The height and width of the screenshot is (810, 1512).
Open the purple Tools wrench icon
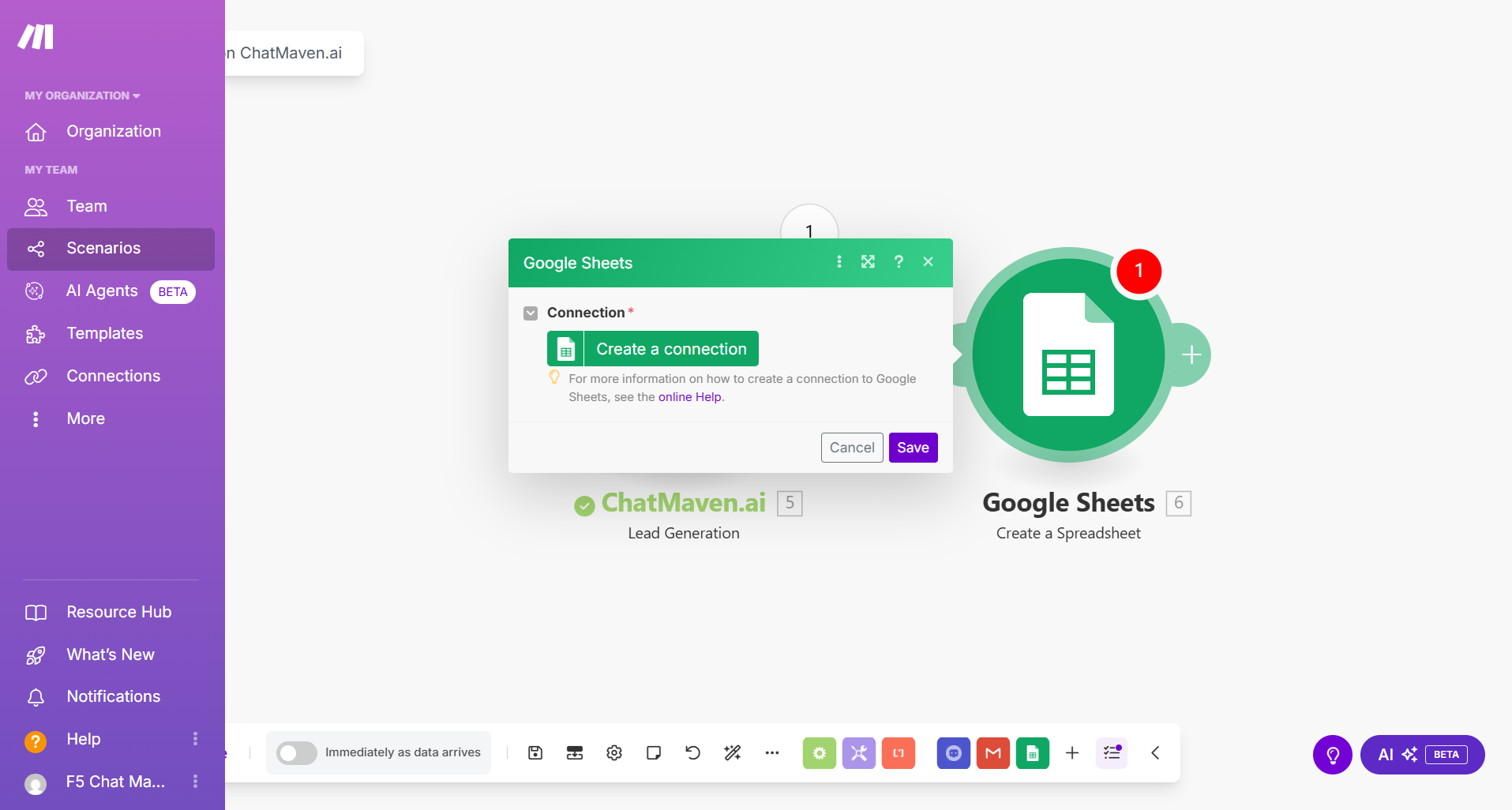point(858,752)
